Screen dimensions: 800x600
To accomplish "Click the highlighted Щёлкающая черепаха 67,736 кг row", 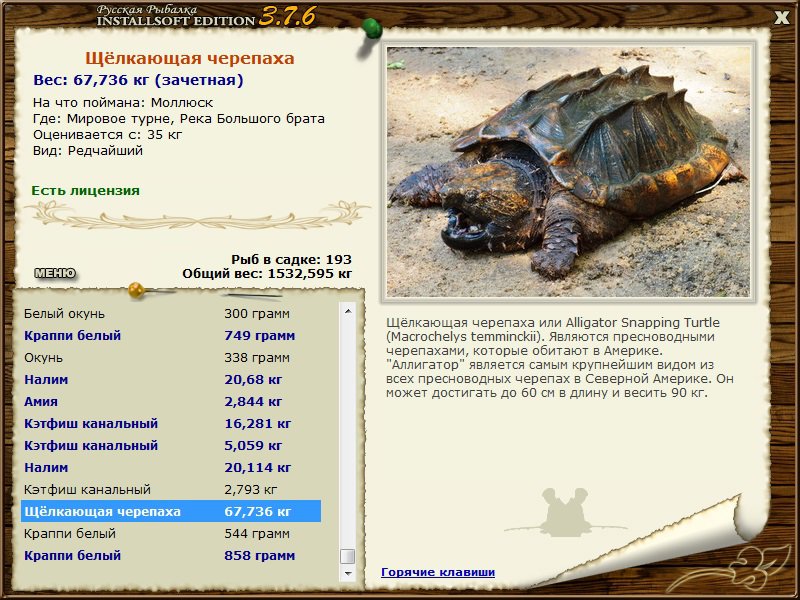I will 171,511.
